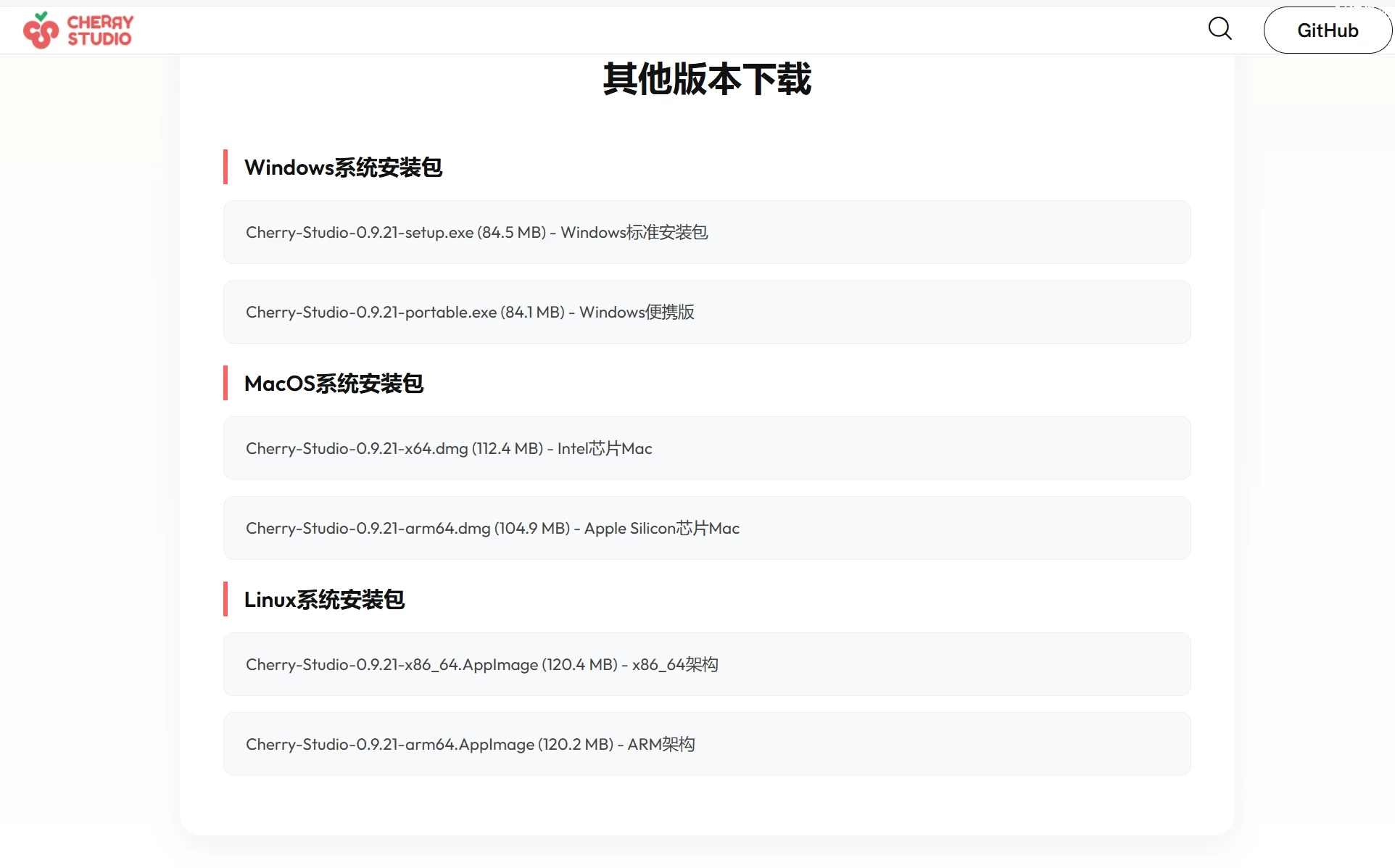Click the 其他版本下载 page title
Viewport: 1395px width, 868px height.
pyautogui.click(x=707, y=80)
